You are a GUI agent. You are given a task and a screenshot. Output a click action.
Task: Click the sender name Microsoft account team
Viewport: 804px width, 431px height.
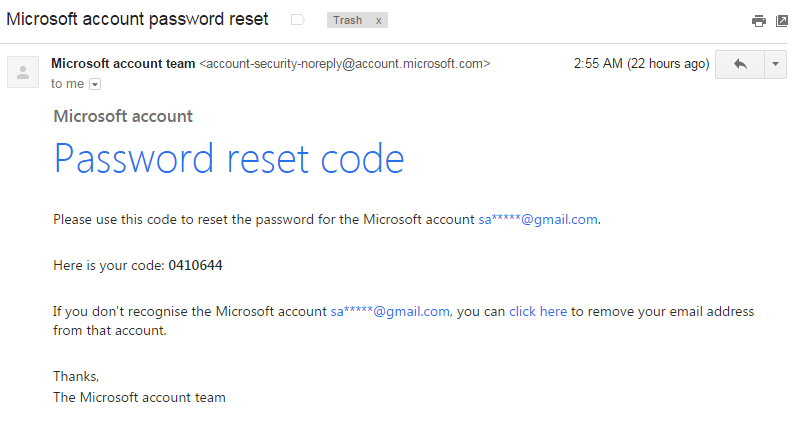[x=123, y=63]
